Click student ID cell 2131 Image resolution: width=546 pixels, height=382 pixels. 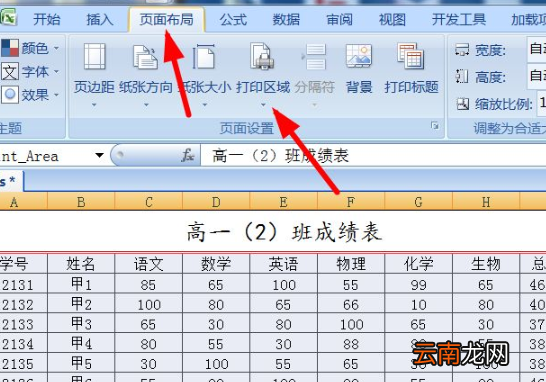click(23, 284)
